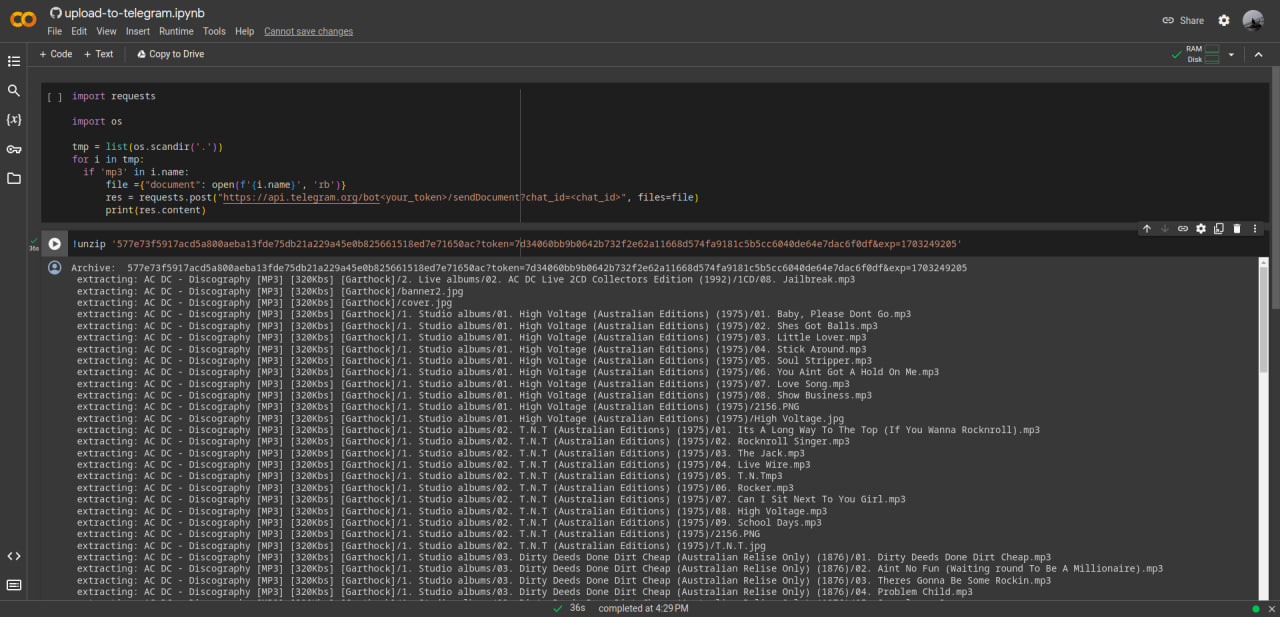Open the cell settings gear icon
Screen dimensions: 1280x617
point(1201,229)
